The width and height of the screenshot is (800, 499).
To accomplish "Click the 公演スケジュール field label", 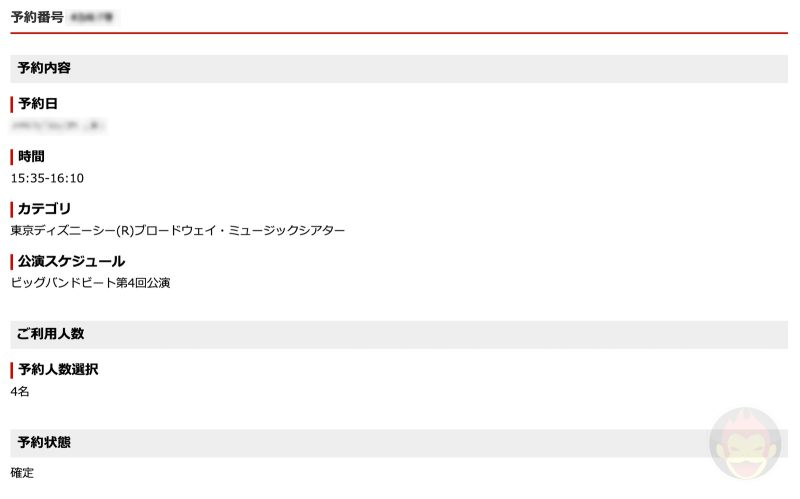I will click(71, 261).
